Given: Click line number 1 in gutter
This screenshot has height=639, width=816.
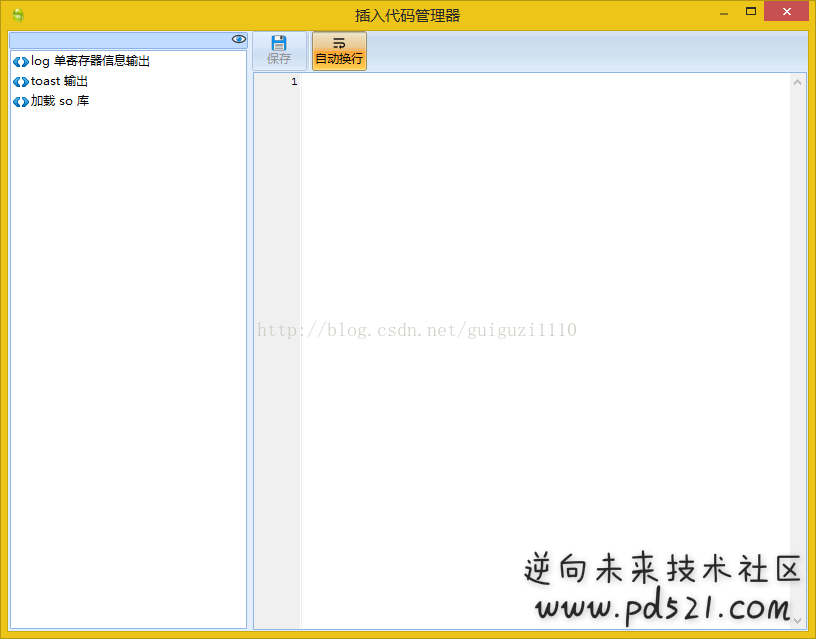Looking at the screenshot, I should pyautogui.click(x=294, y=82).
